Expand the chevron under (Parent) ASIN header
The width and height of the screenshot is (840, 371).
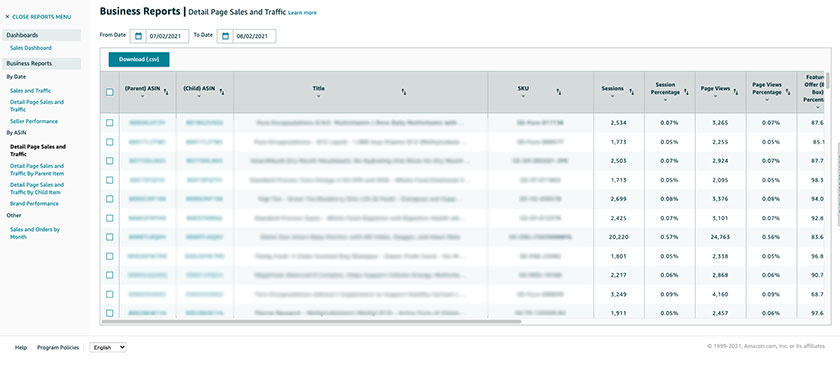click(x=142, y=96)
